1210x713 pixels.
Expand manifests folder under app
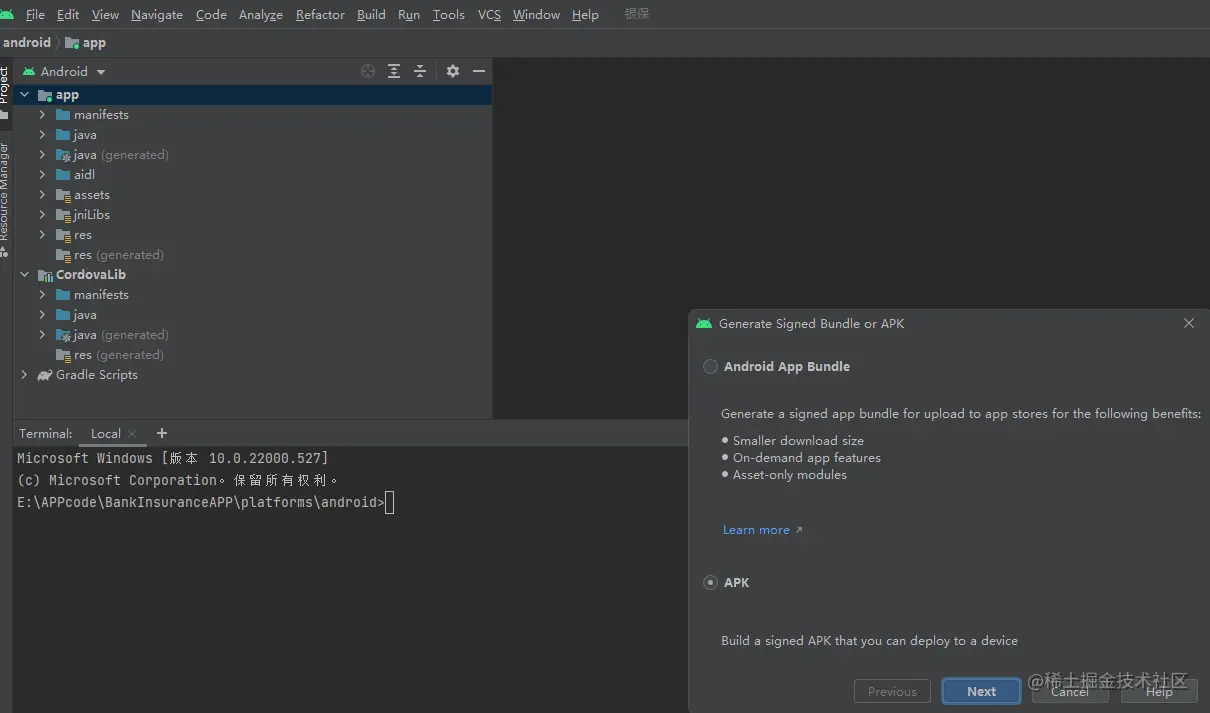(42, 115)
